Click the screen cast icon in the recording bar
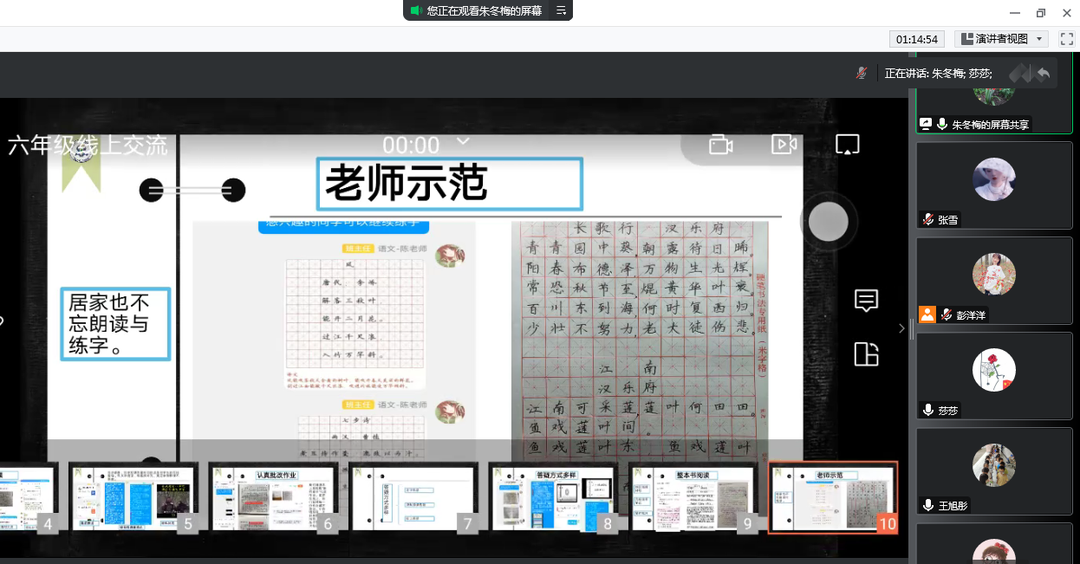This screenshot has width=1080, height=564. (847, 145)
